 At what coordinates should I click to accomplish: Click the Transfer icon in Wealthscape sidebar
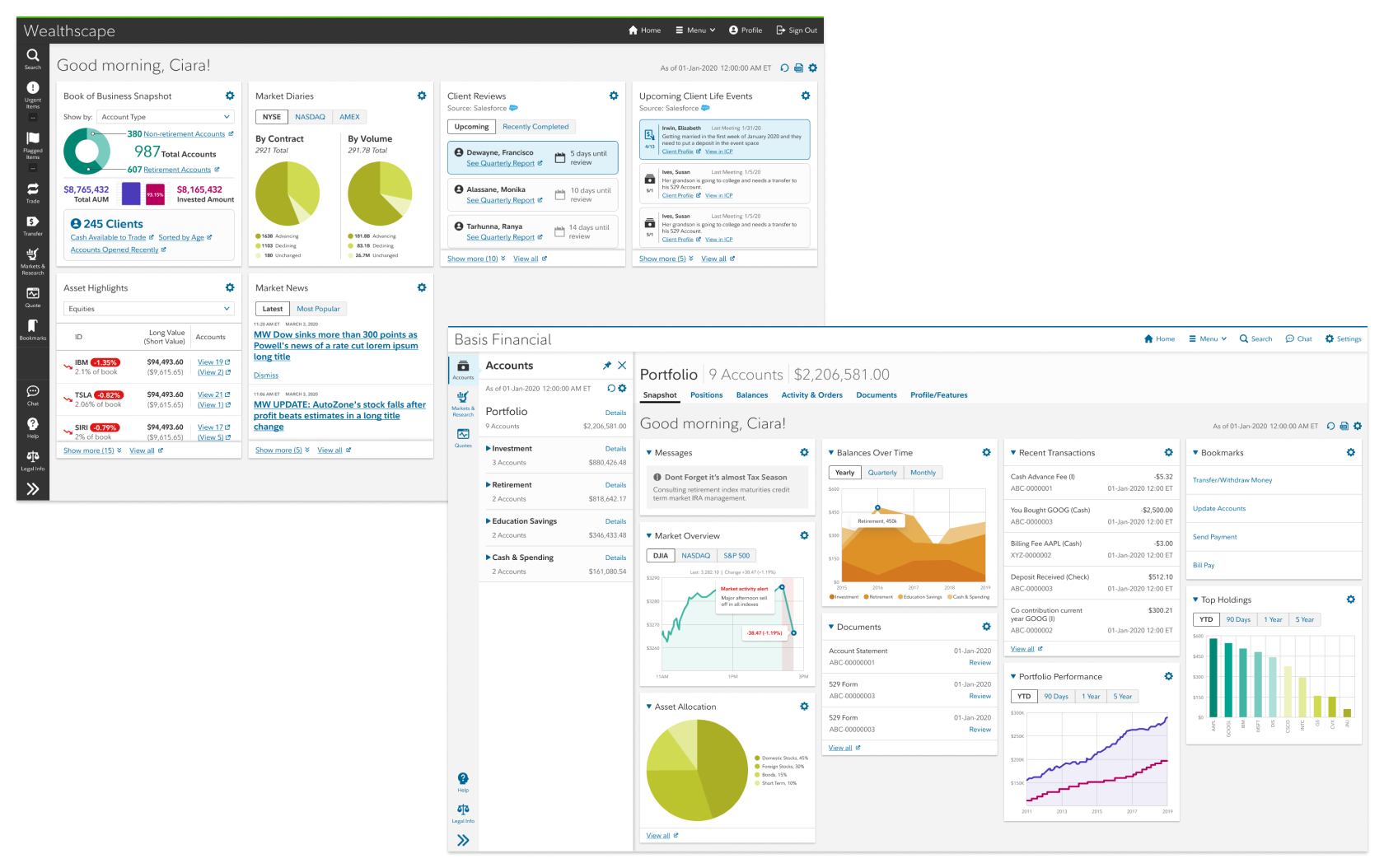[x=33, y=226]
